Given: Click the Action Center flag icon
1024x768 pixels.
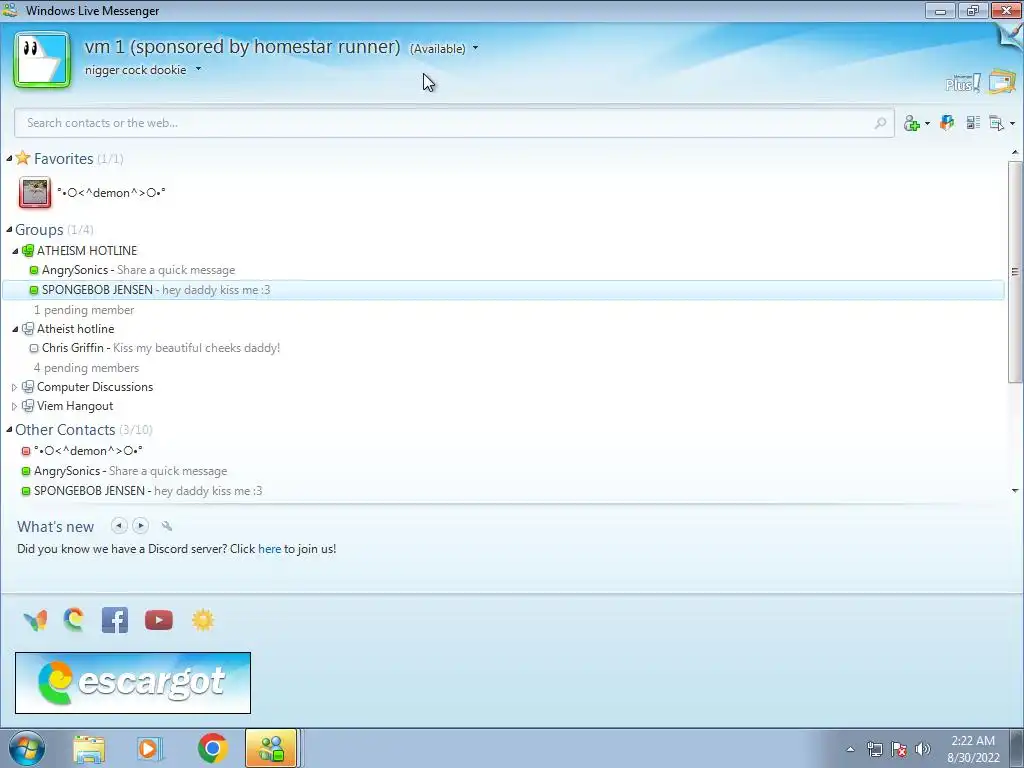Looking at the screenshot, I should 899,749.
